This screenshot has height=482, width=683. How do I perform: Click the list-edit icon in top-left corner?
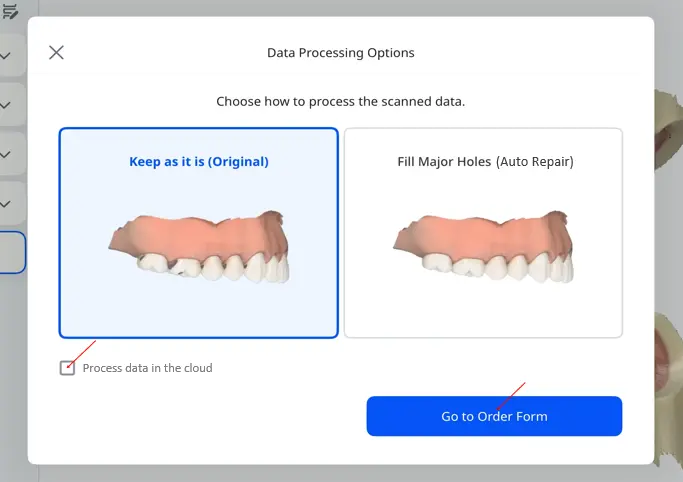(10, 11)
